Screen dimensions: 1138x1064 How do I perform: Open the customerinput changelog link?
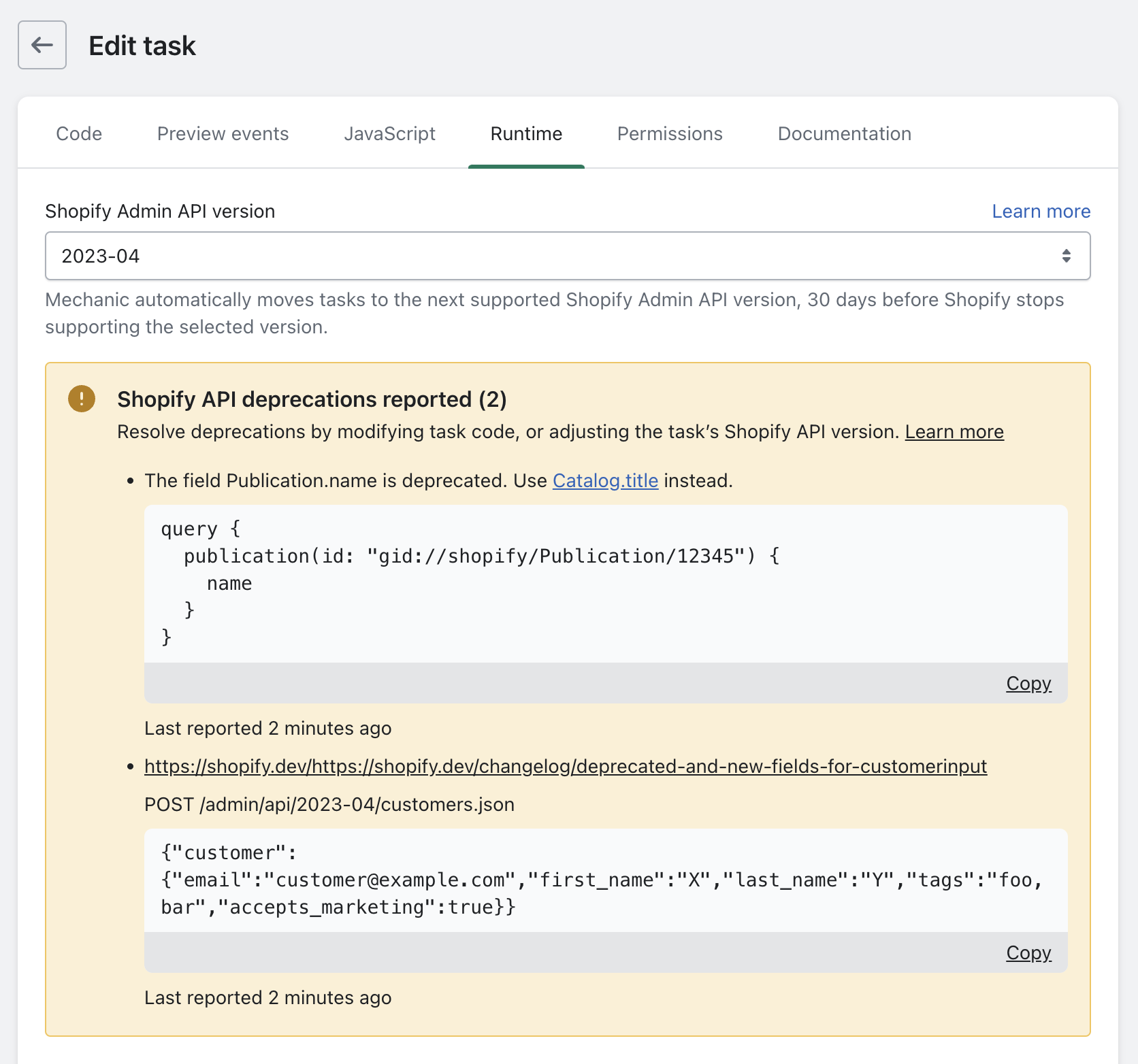(565, 767)
